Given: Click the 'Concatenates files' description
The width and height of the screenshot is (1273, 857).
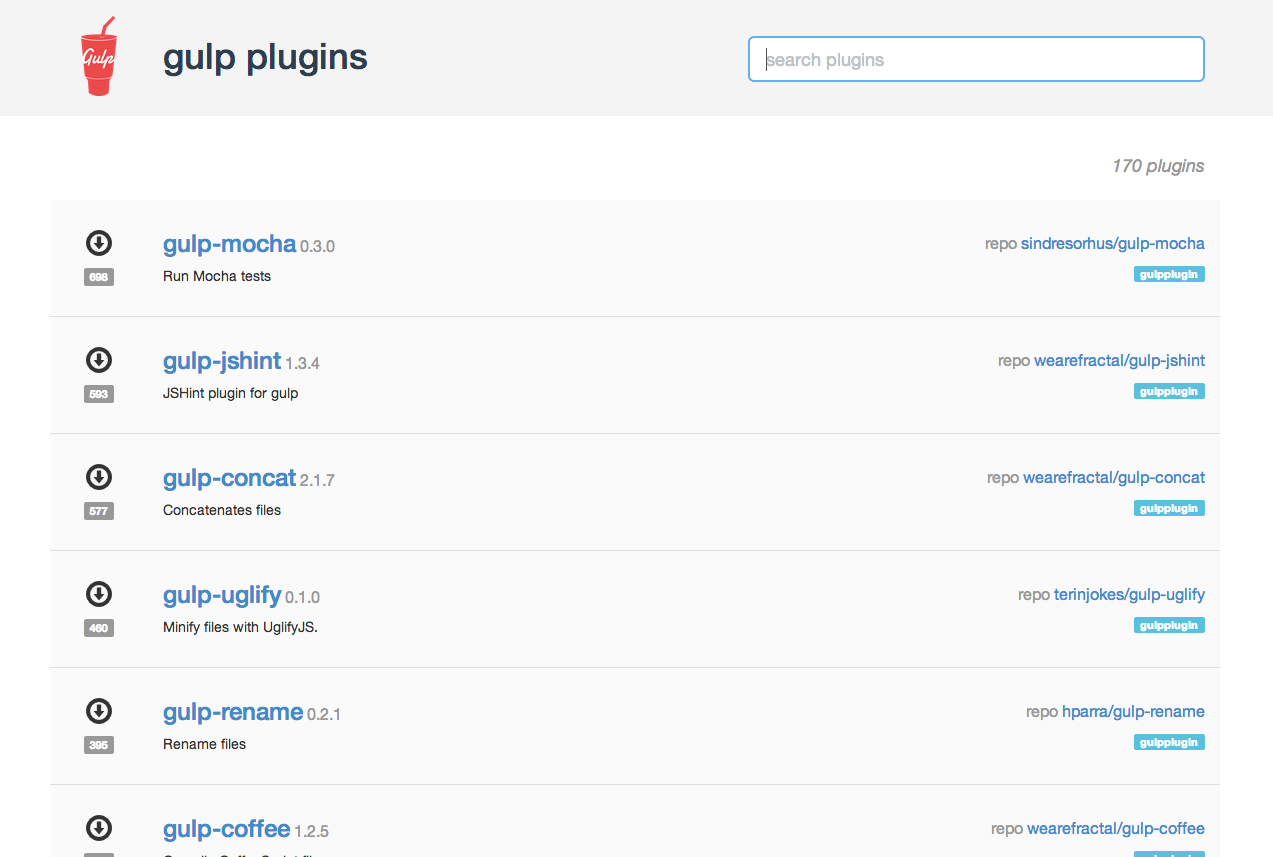Looking at the screenshot, I should coord(222,510).
